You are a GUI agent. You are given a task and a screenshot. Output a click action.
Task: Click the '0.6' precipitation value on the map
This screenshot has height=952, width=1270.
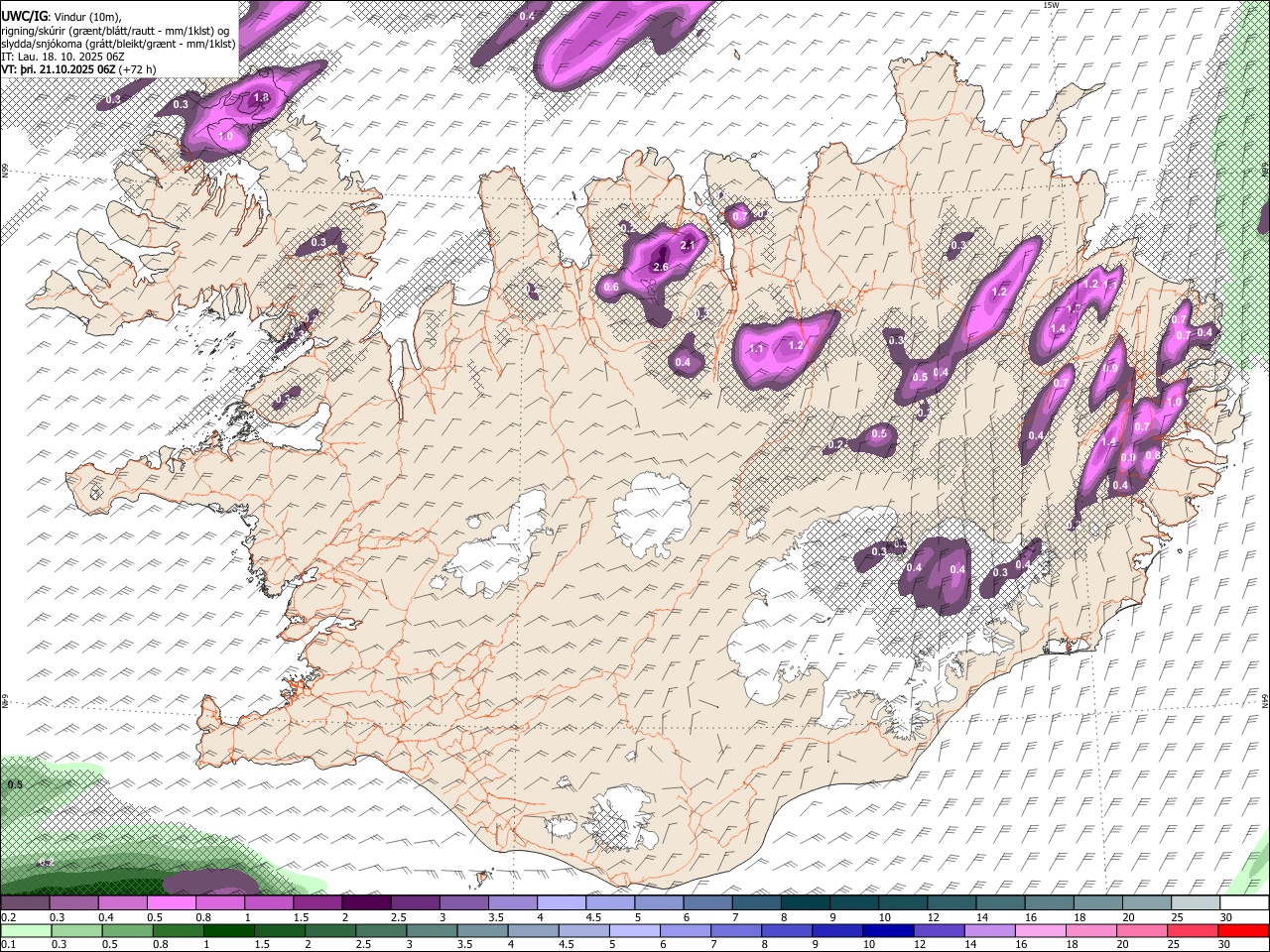tap(611, 288)
